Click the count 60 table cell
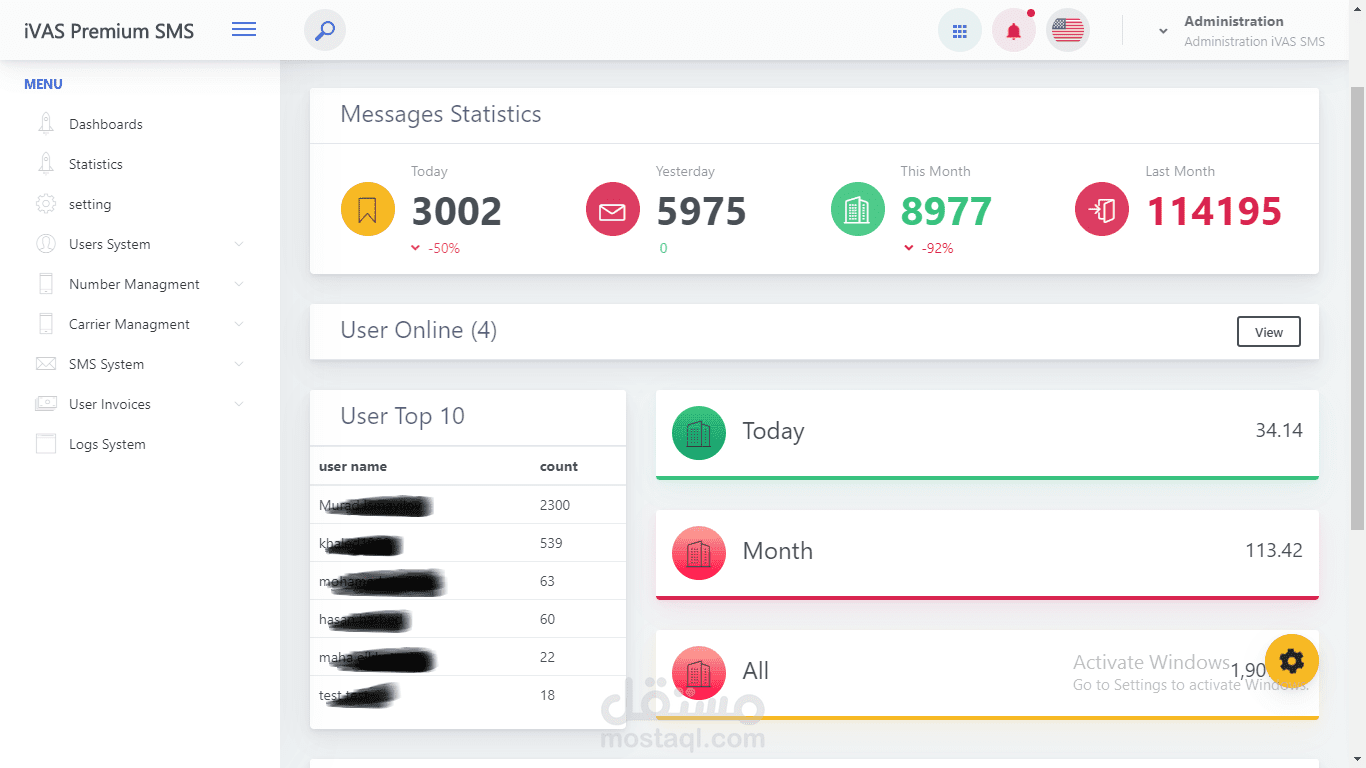This screenshot has width=1366, height=768. 547,619
